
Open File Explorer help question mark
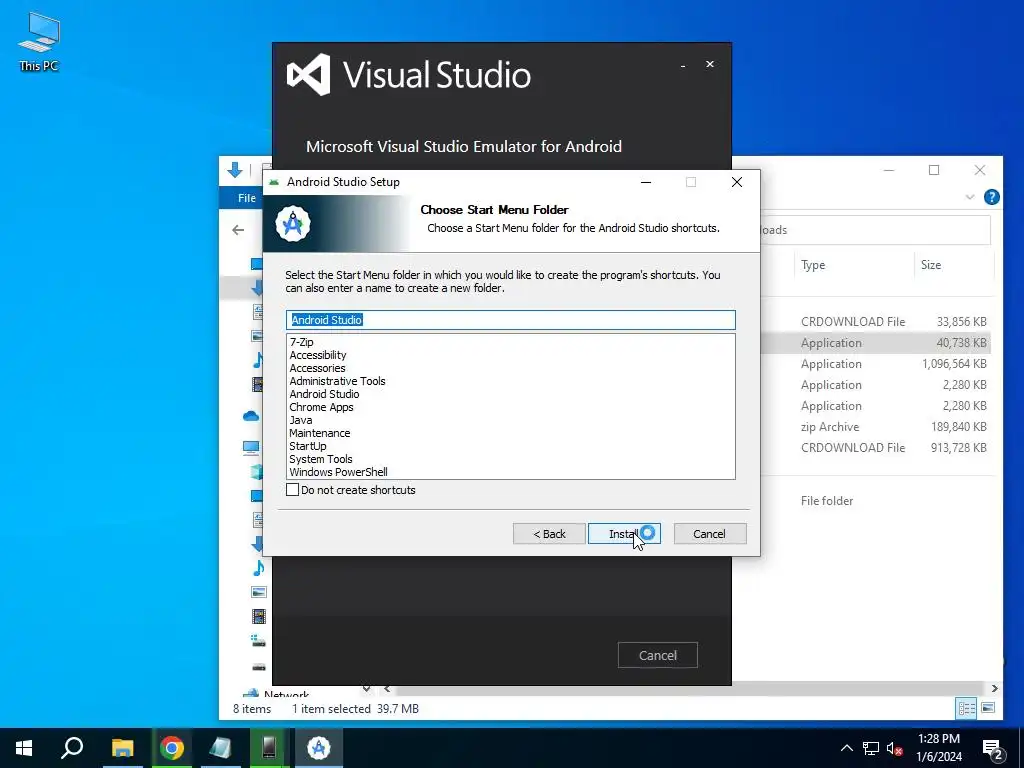click(991, 197)
